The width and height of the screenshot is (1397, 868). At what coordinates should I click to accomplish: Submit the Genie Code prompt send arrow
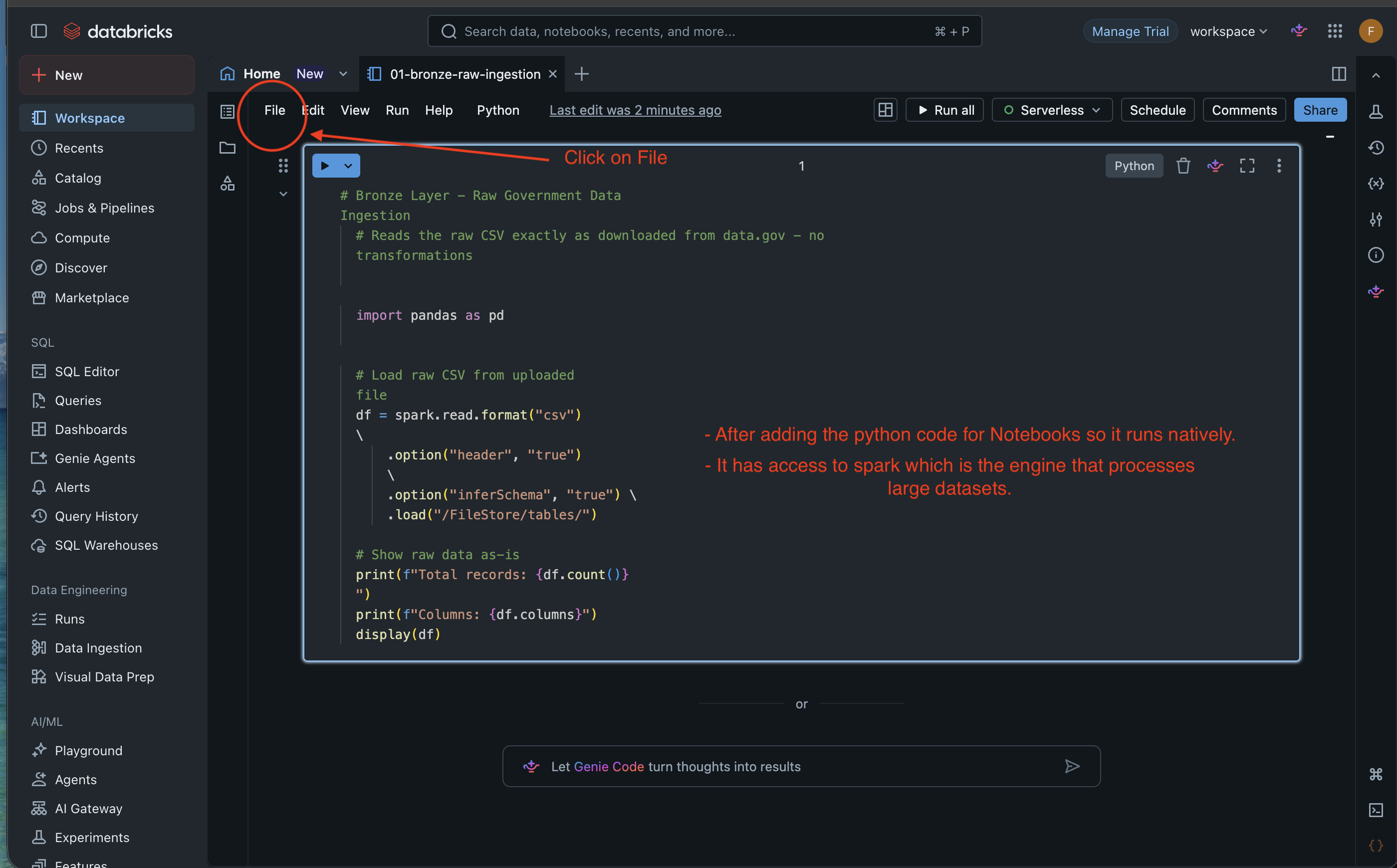pos(1072,766)
